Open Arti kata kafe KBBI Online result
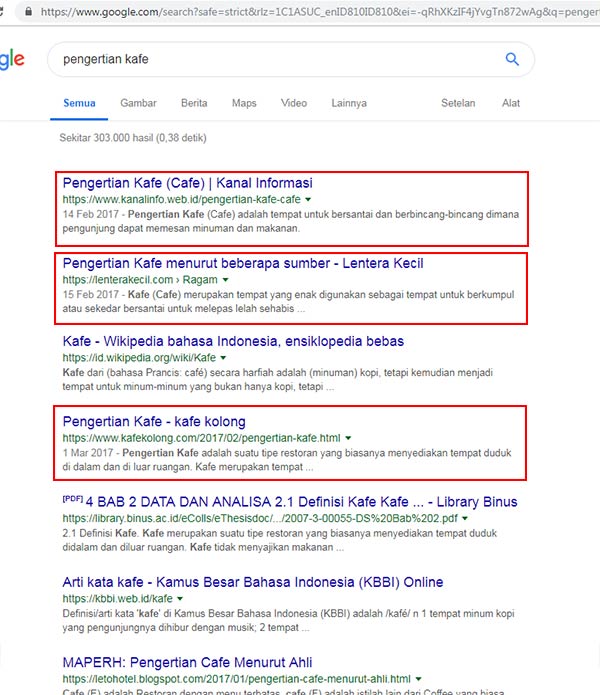Image resolution: width=600 pixels, height=695 pixels. 253,582
